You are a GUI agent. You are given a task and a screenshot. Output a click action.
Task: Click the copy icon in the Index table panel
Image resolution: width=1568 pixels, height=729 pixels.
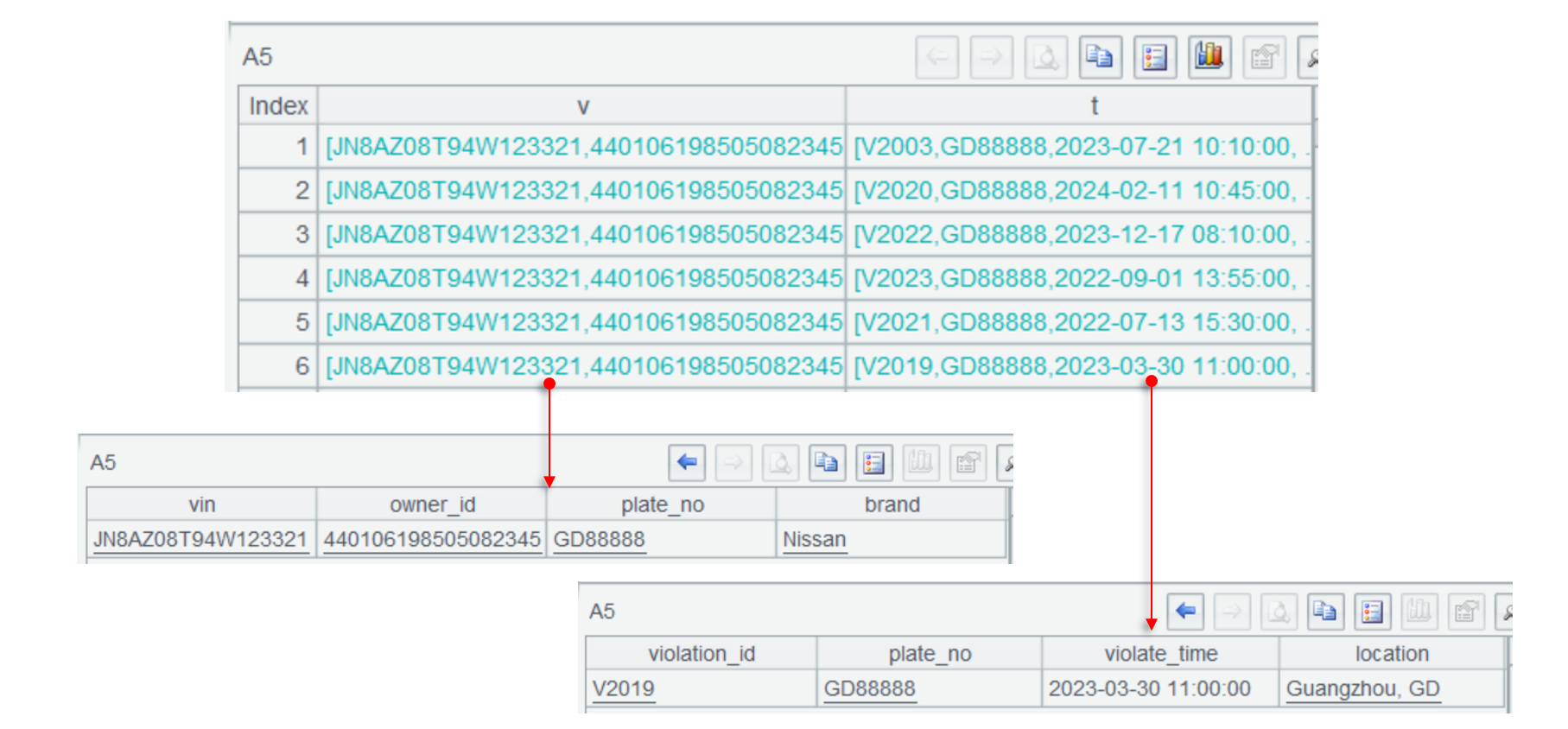pyautogui.click(x=1100, y=58)
